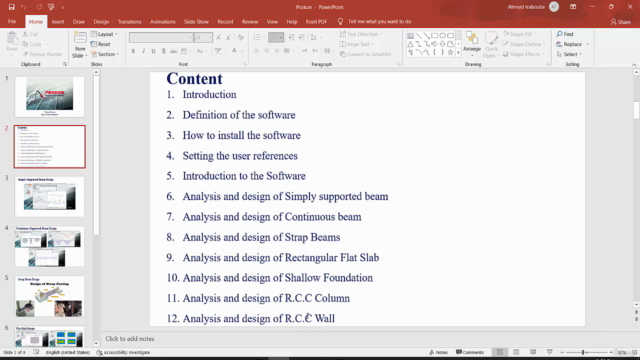Open the File menu
640x360 pixels.
12,22
